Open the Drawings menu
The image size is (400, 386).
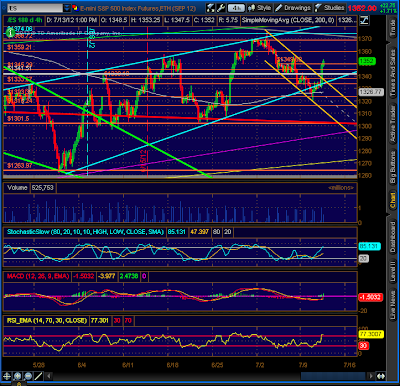coord(293,8)
